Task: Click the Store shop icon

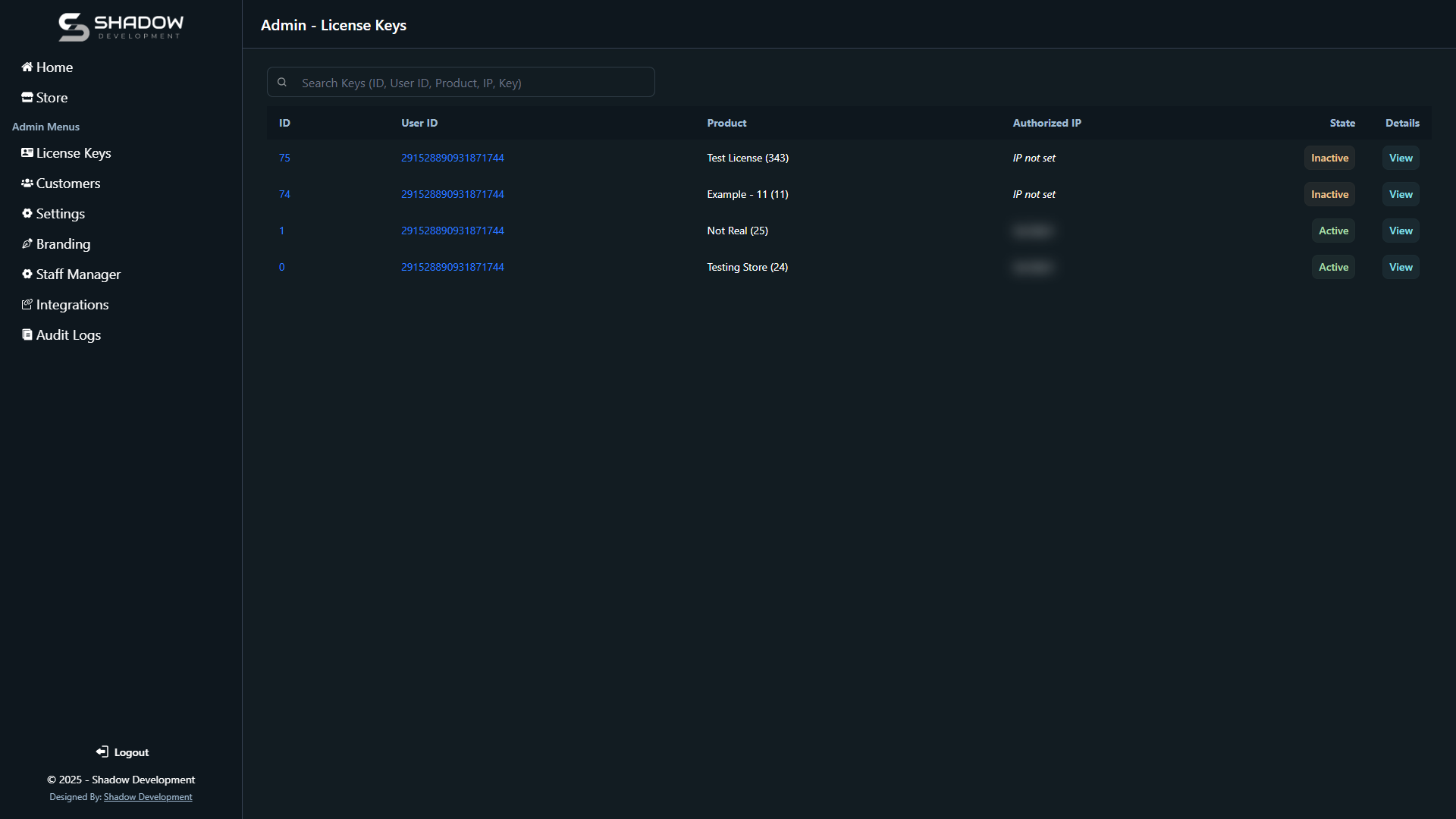Action: (x=27, y=98)
